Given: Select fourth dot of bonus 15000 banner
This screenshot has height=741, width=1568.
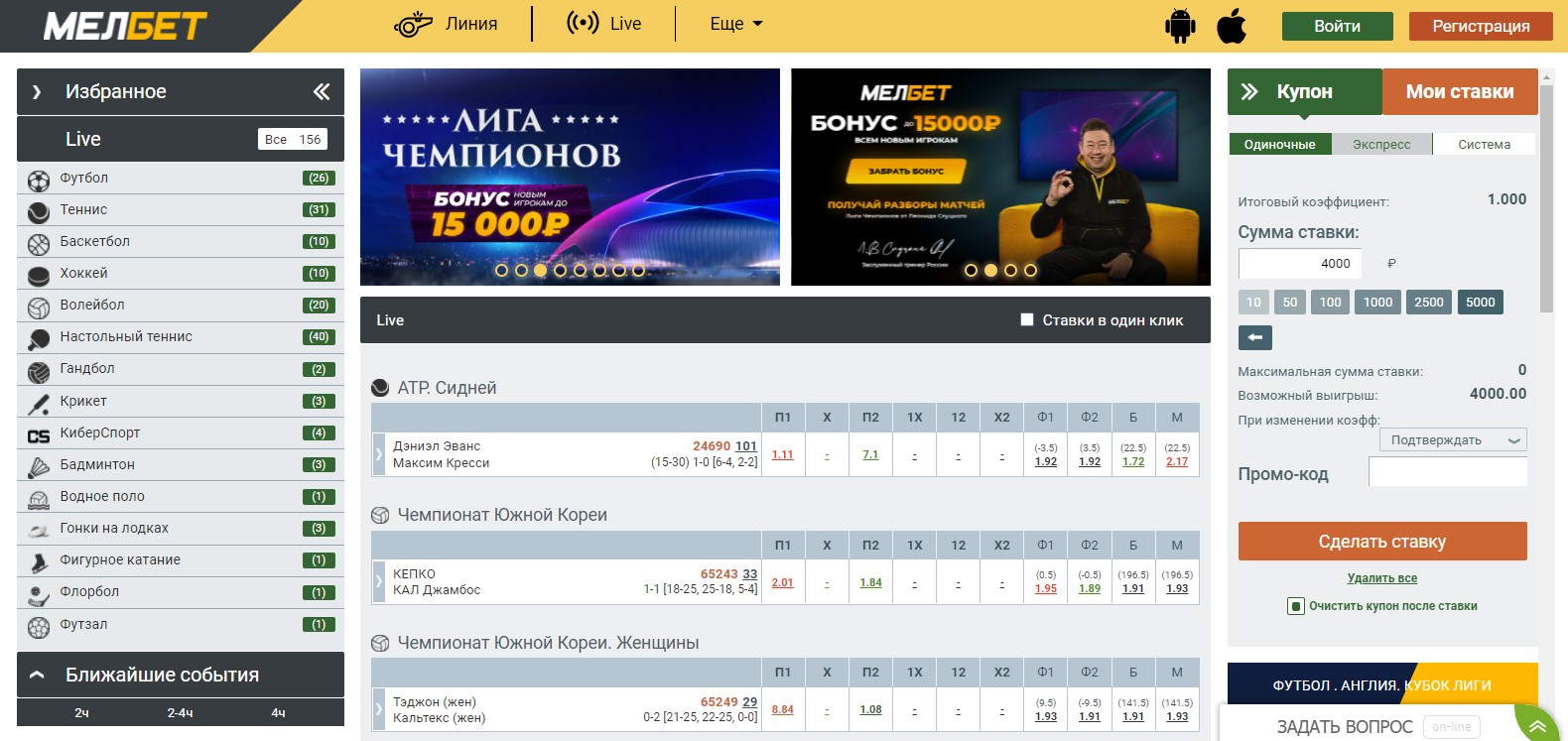Looking at the screenshot, I should point(1030,270).
